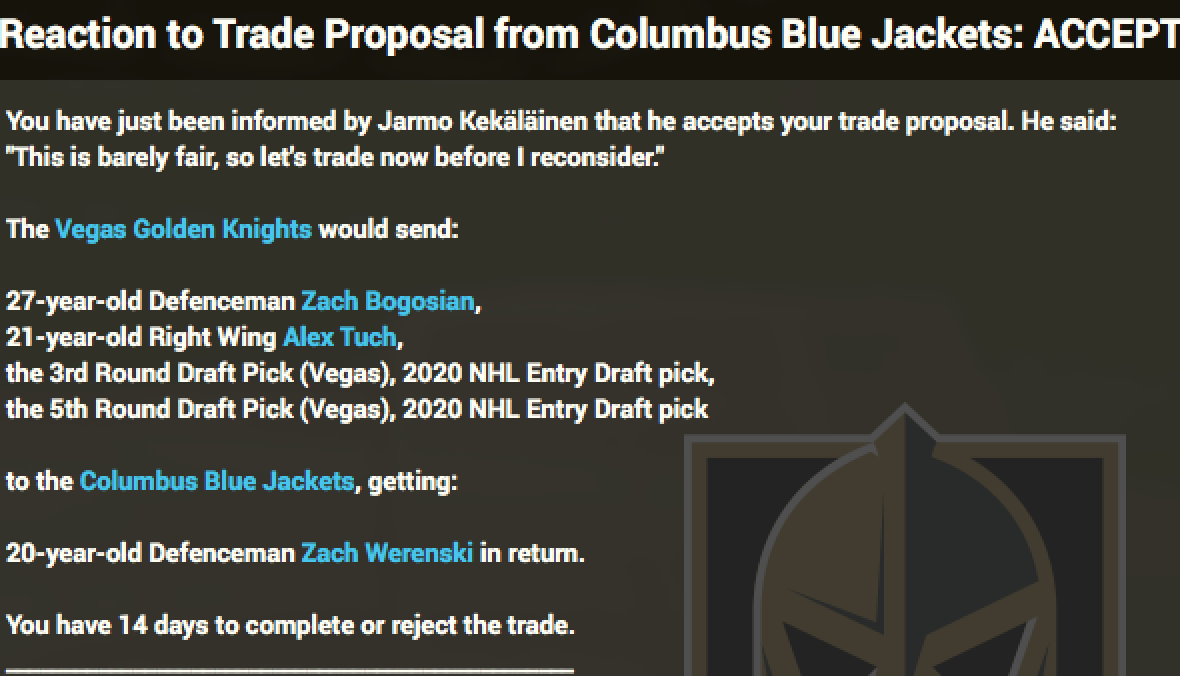This screenshot has height=676, width=1180.
Task: Click the "getting:" text after Blue Jackets
Action: [412, 481]
